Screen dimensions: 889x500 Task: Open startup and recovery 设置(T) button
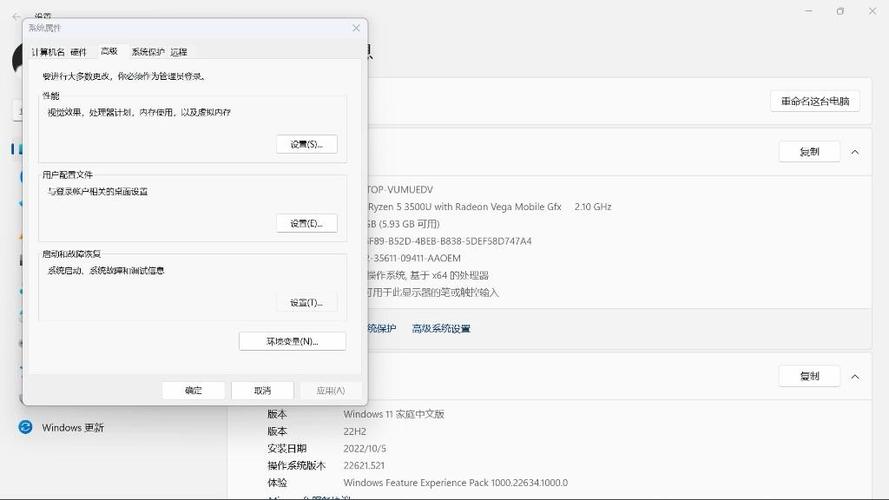[307, 303]
